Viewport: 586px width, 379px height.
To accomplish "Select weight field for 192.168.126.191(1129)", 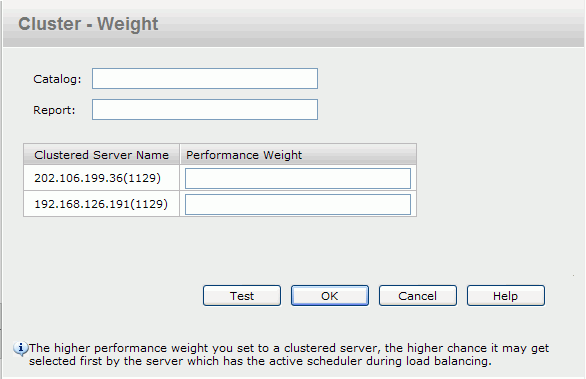I will (298, 204).
